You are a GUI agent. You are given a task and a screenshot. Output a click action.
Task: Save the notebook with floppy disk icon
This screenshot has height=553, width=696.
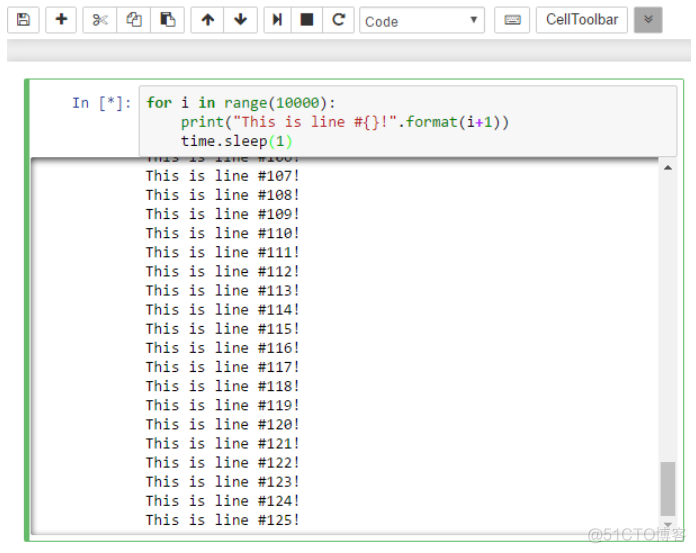tap(23, 20)
